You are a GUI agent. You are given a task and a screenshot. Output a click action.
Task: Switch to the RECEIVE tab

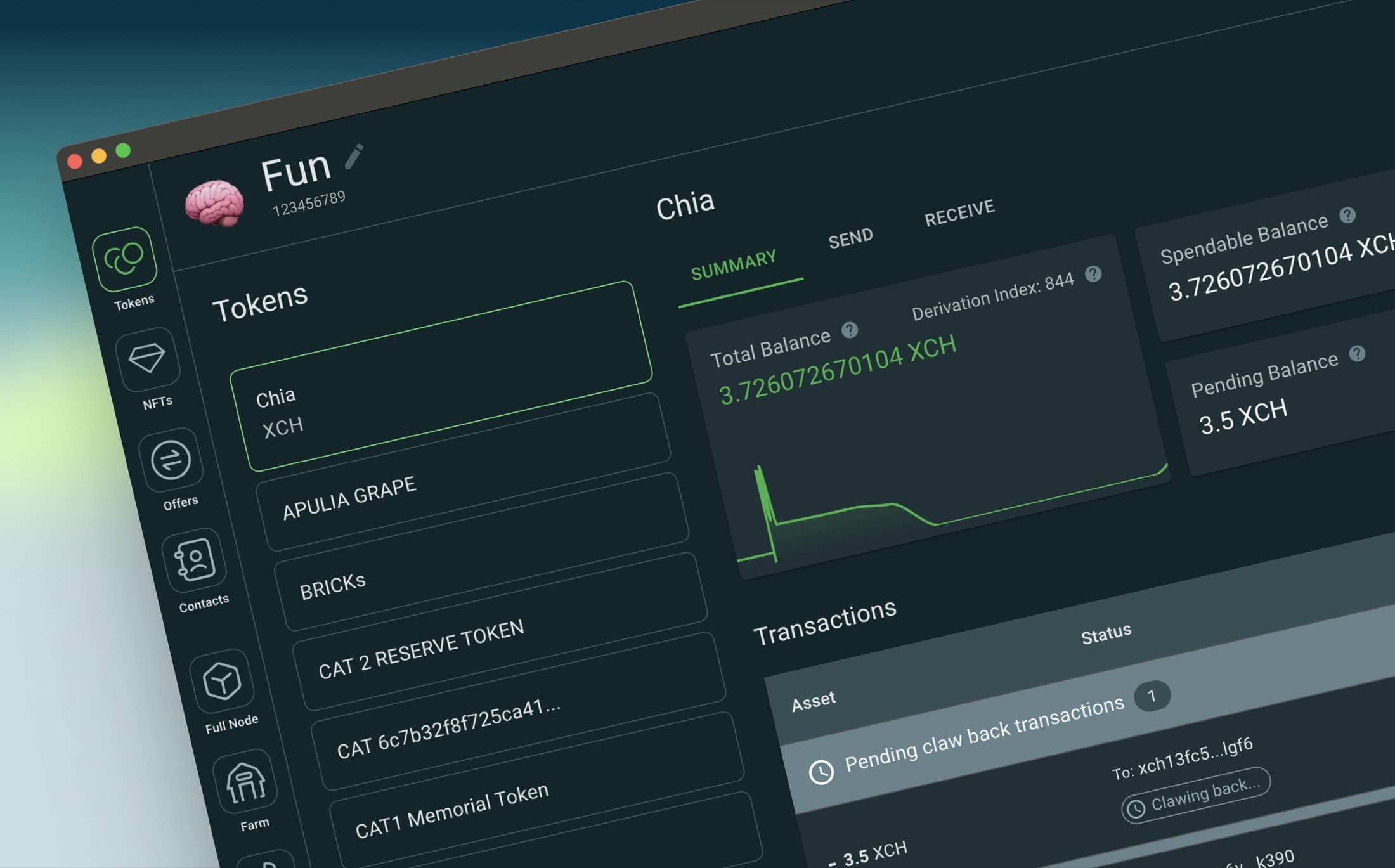click(959, 213)
